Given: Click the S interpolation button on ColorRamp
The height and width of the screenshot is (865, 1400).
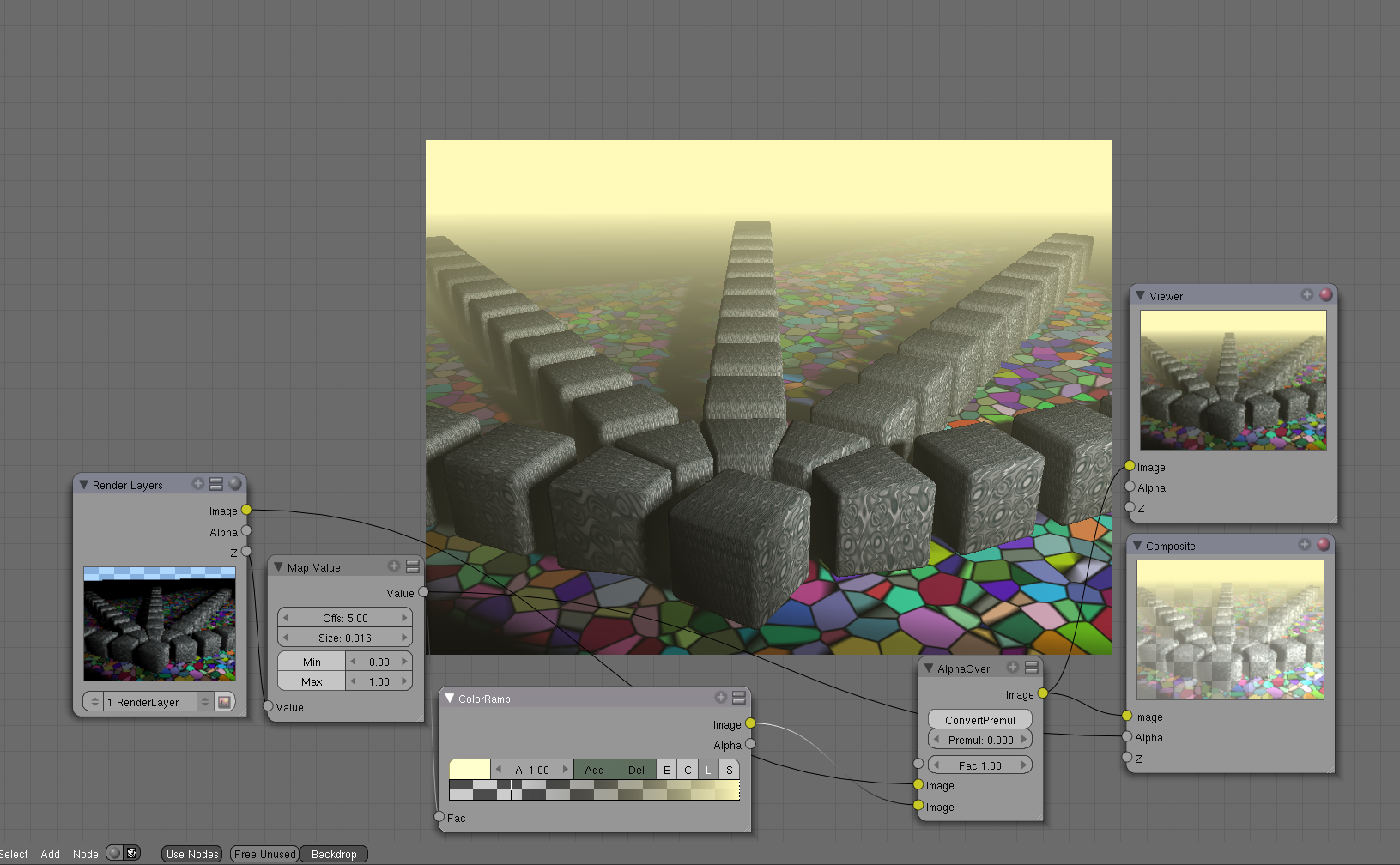Looking at the screenshot, I should click(x=729, y=770).
